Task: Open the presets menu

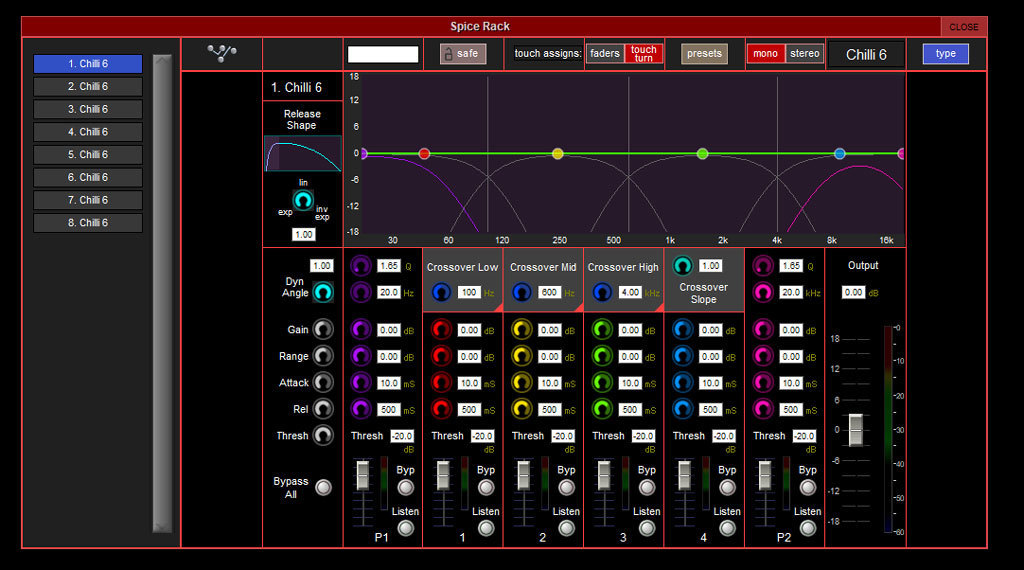Action: click(x=704, y=54)
